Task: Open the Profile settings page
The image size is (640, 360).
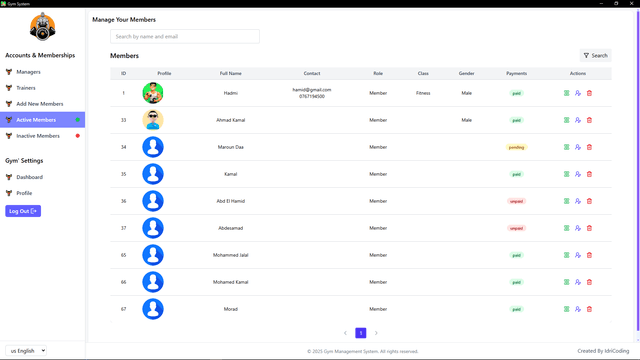Action: (42, 193)
